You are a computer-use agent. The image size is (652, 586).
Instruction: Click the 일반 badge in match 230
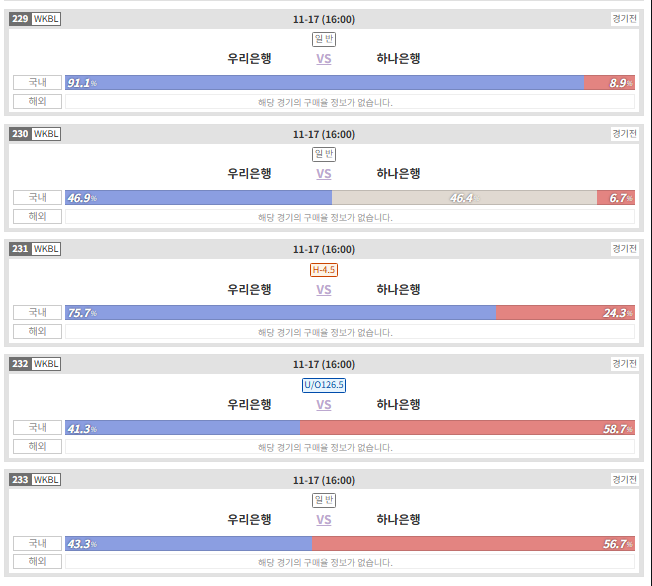(324, 154)
